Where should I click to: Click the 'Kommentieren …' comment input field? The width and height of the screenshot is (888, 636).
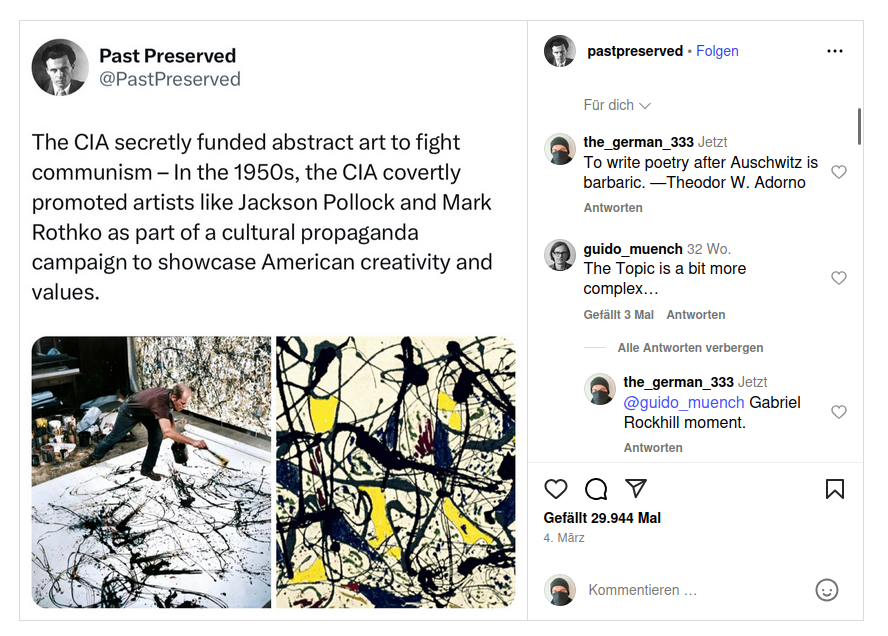pos(690,590)
